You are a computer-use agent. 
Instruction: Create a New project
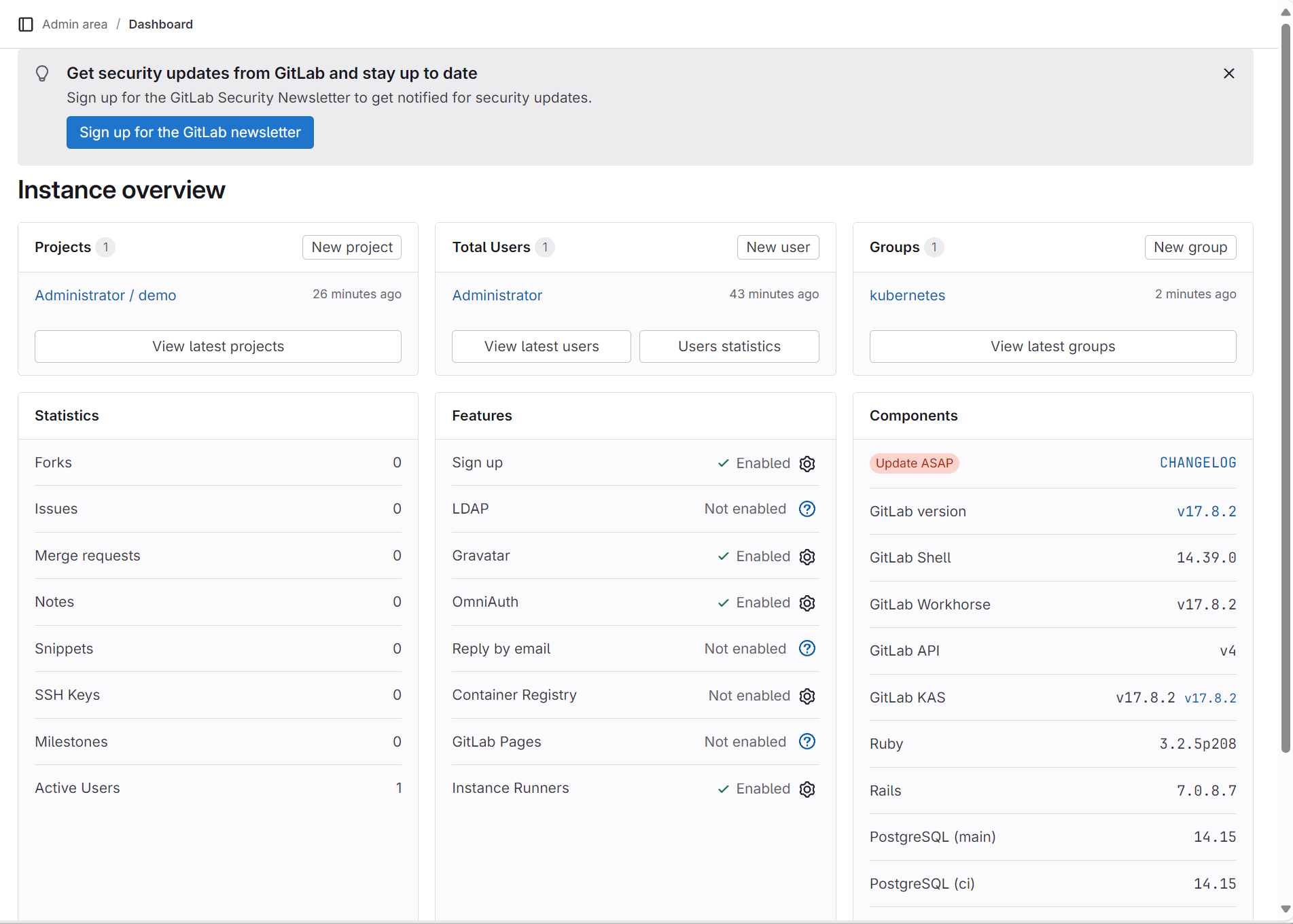(x=352, y=247)
